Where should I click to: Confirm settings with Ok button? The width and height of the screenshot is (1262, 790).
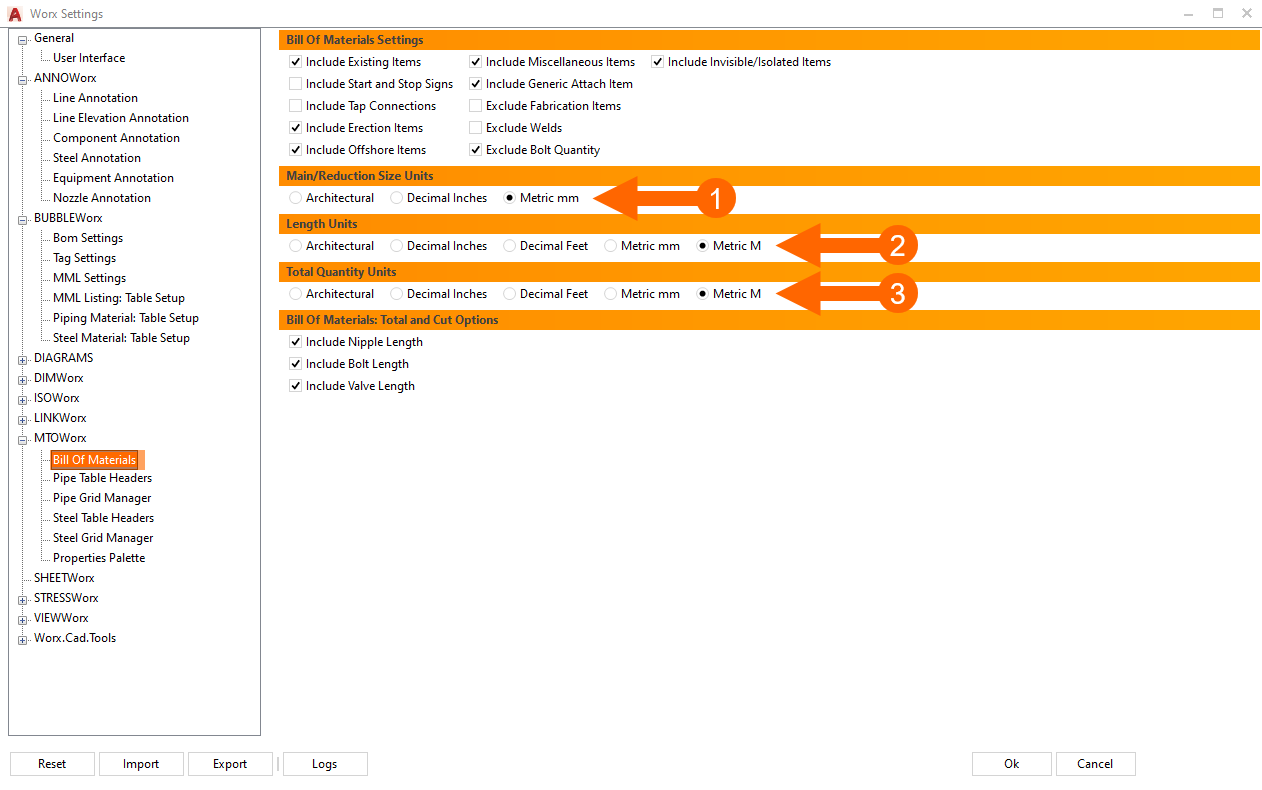1012,764
